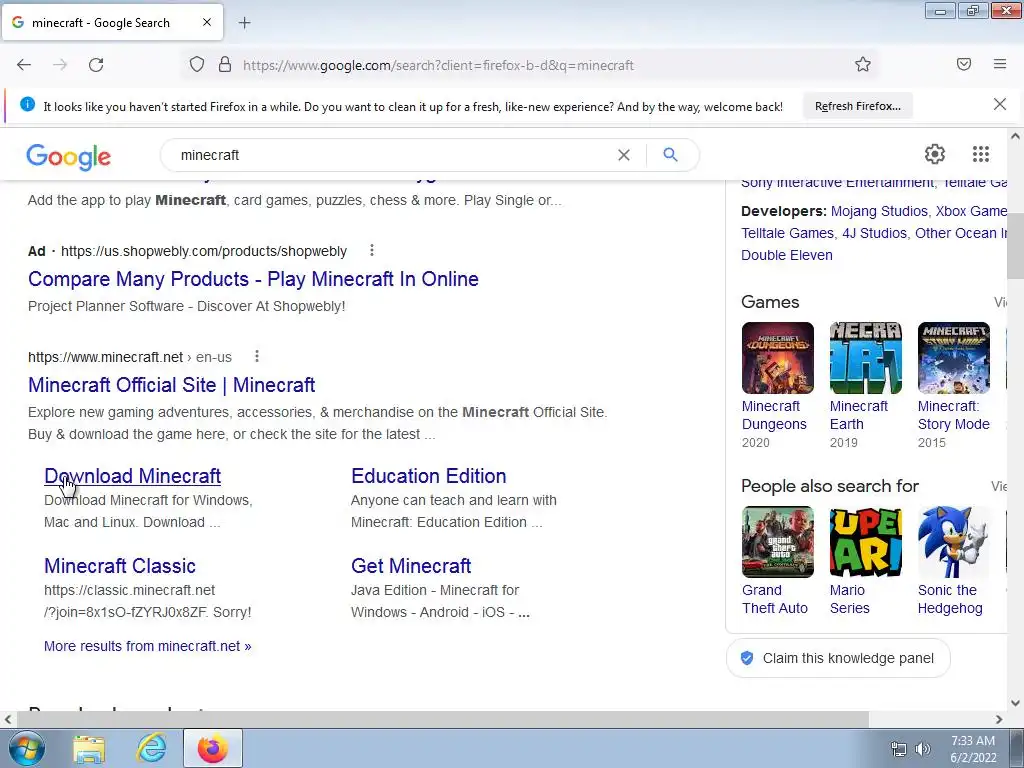The image size is (1024, 768).
Task: Select Grand Theft Auto thumbnail
Action: 778,542
